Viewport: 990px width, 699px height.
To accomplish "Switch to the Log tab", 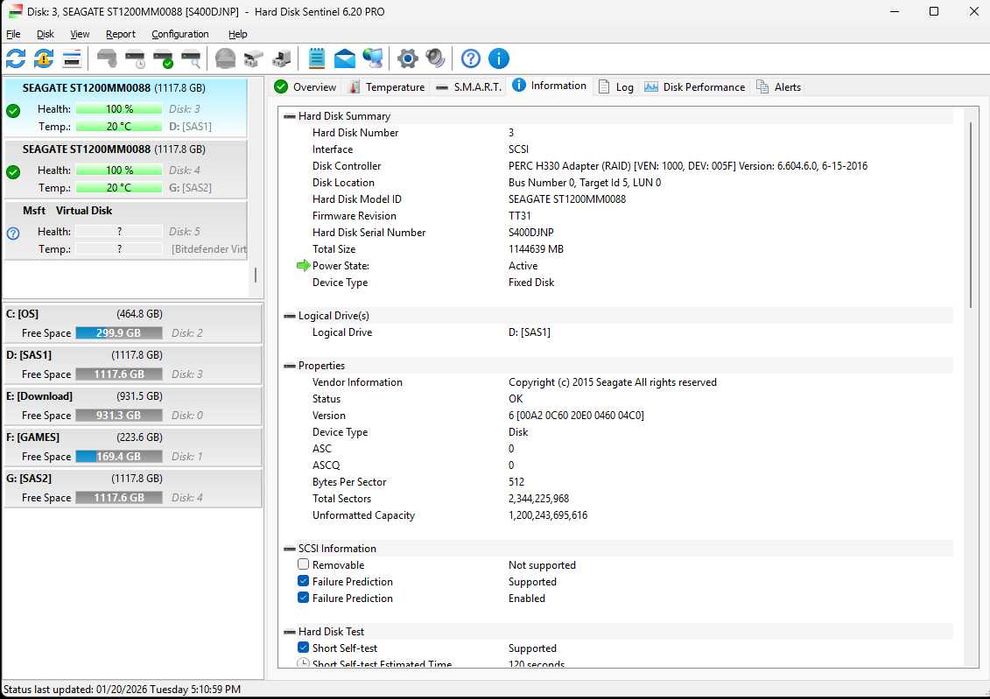I will coord(616,87).
